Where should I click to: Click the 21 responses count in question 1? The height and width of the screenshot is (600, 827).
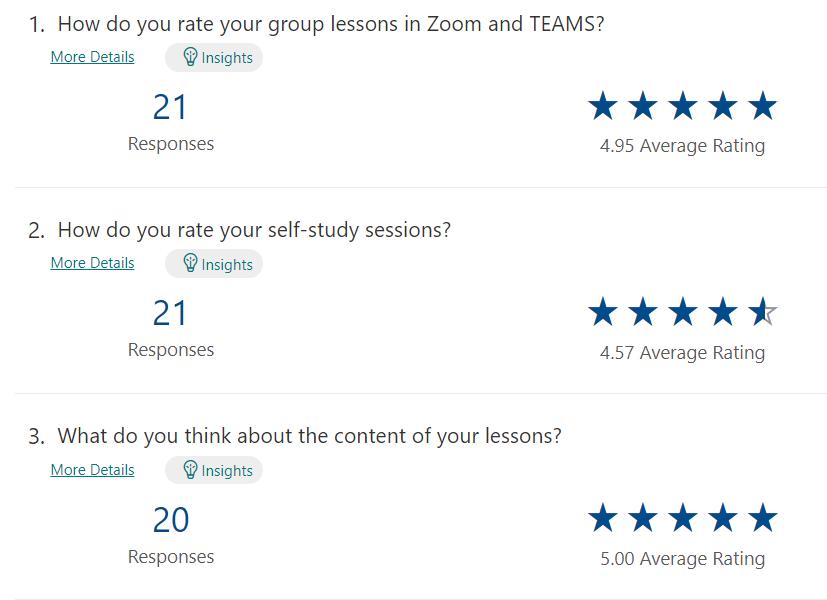170,107
